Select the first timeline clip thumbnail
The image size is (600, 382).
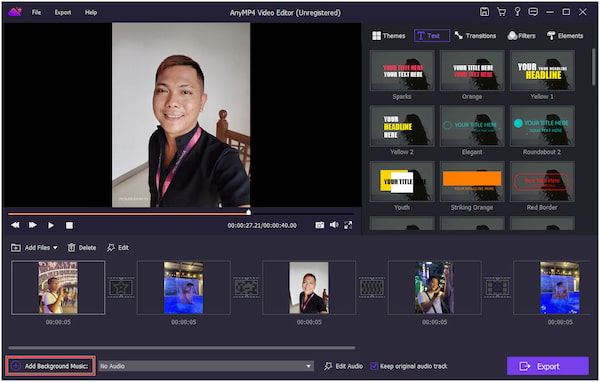(58, 287)
